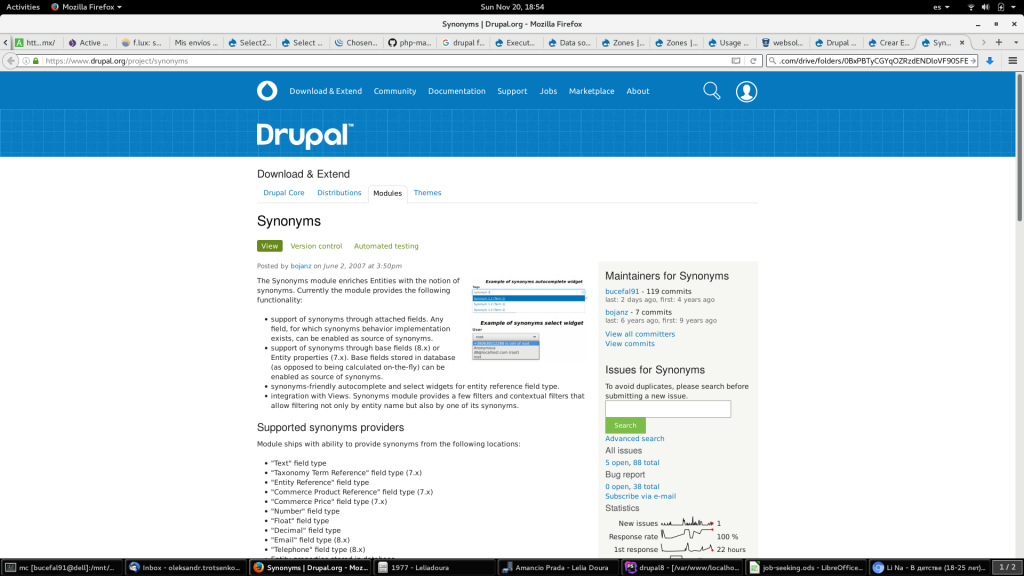Image resolution: width=1024 pixels, height=576 pixels.
Task: Open the Marketplace menu item
Action: coord(591,91)
